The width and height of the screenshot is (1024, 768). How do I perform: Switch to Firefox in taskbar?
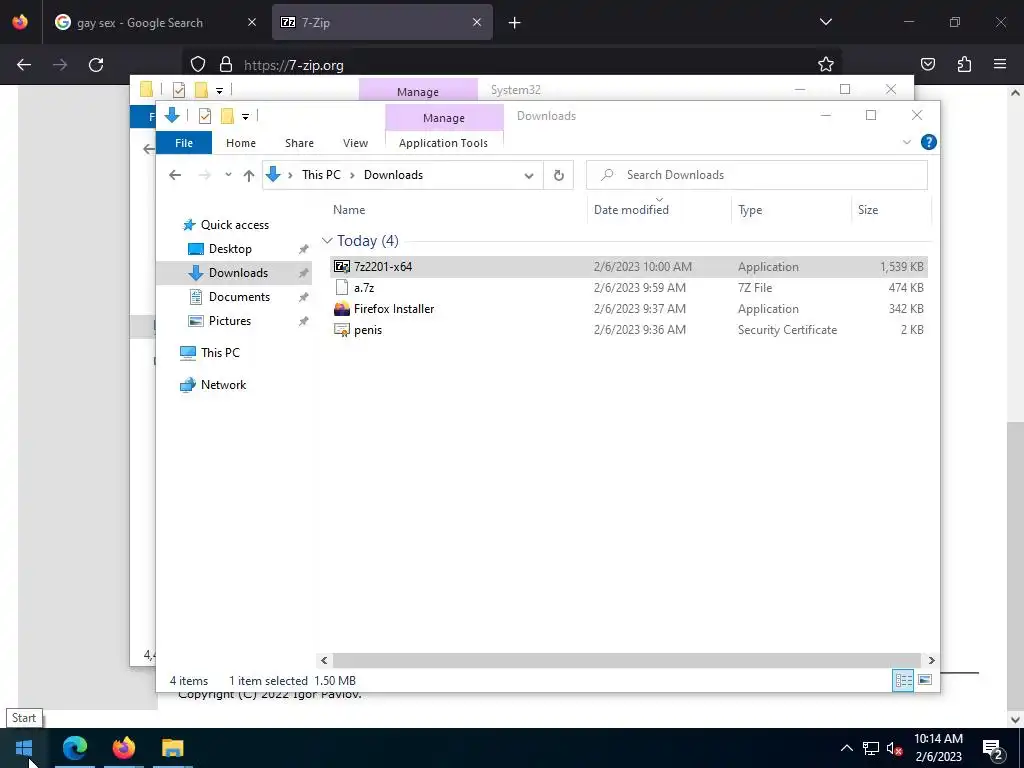(x=123, y=748)
